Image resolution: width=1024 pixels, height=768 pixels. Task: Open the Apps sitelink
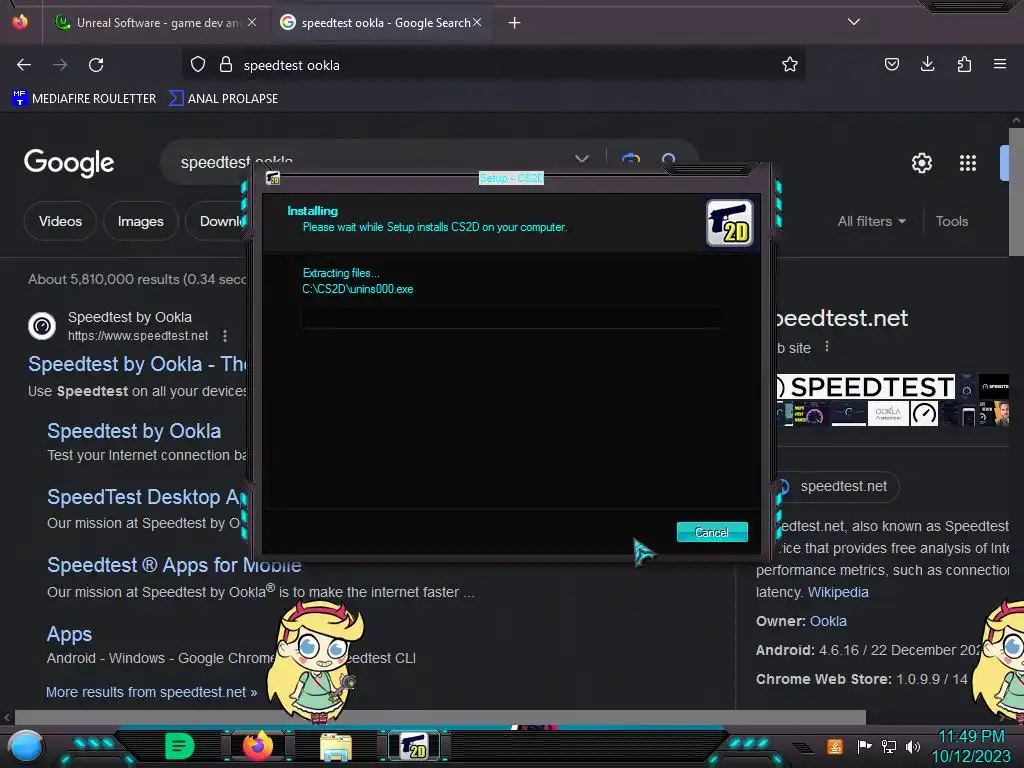pos(69,634)
